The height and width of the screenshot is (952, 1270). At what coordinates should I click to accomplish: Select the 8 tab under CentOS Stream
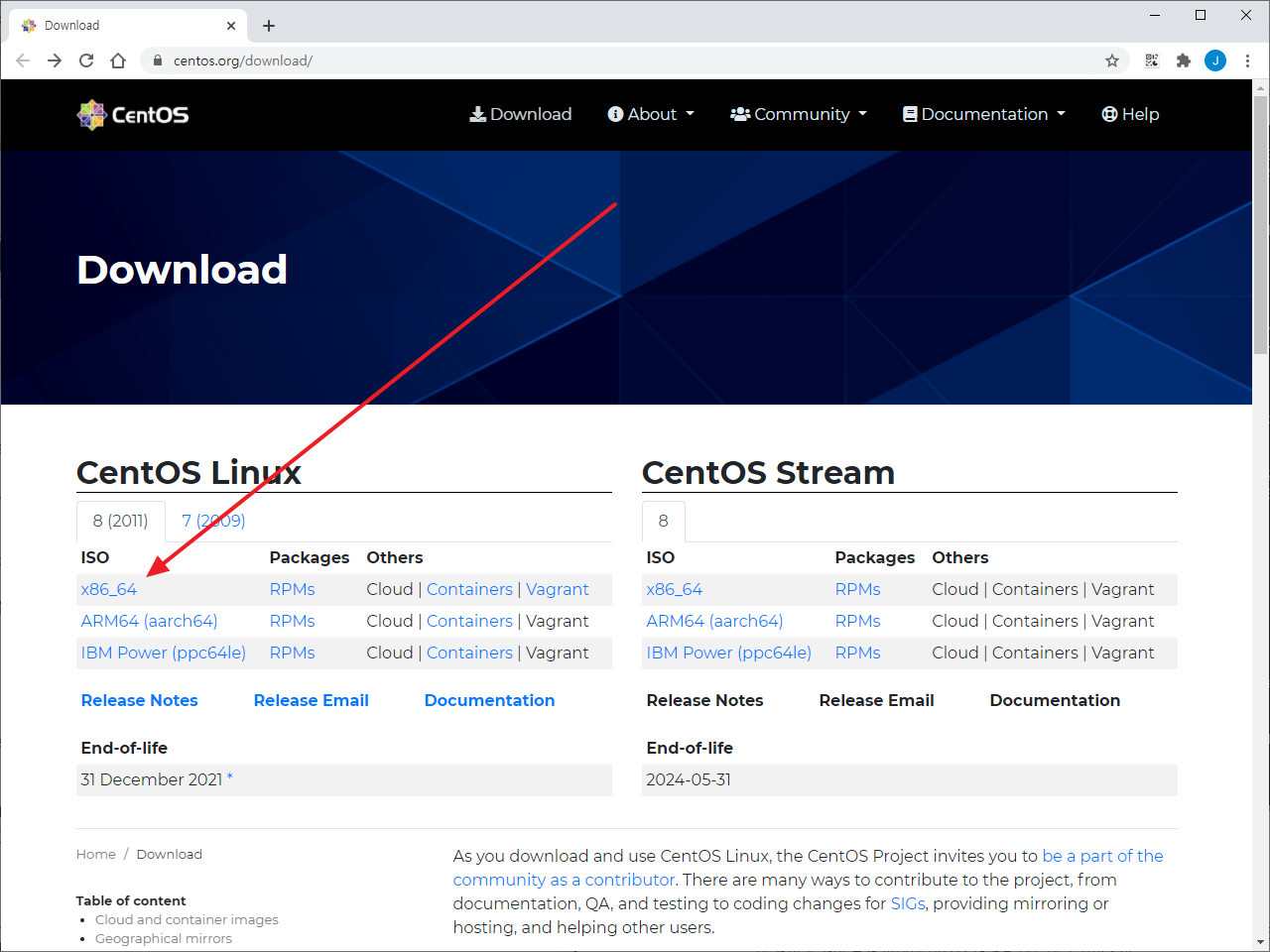(x=664, y=521)
